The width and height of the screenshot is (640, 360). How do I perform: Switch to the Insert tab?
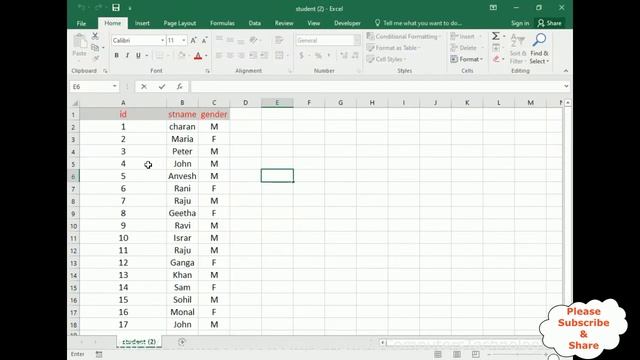(142, 23)
